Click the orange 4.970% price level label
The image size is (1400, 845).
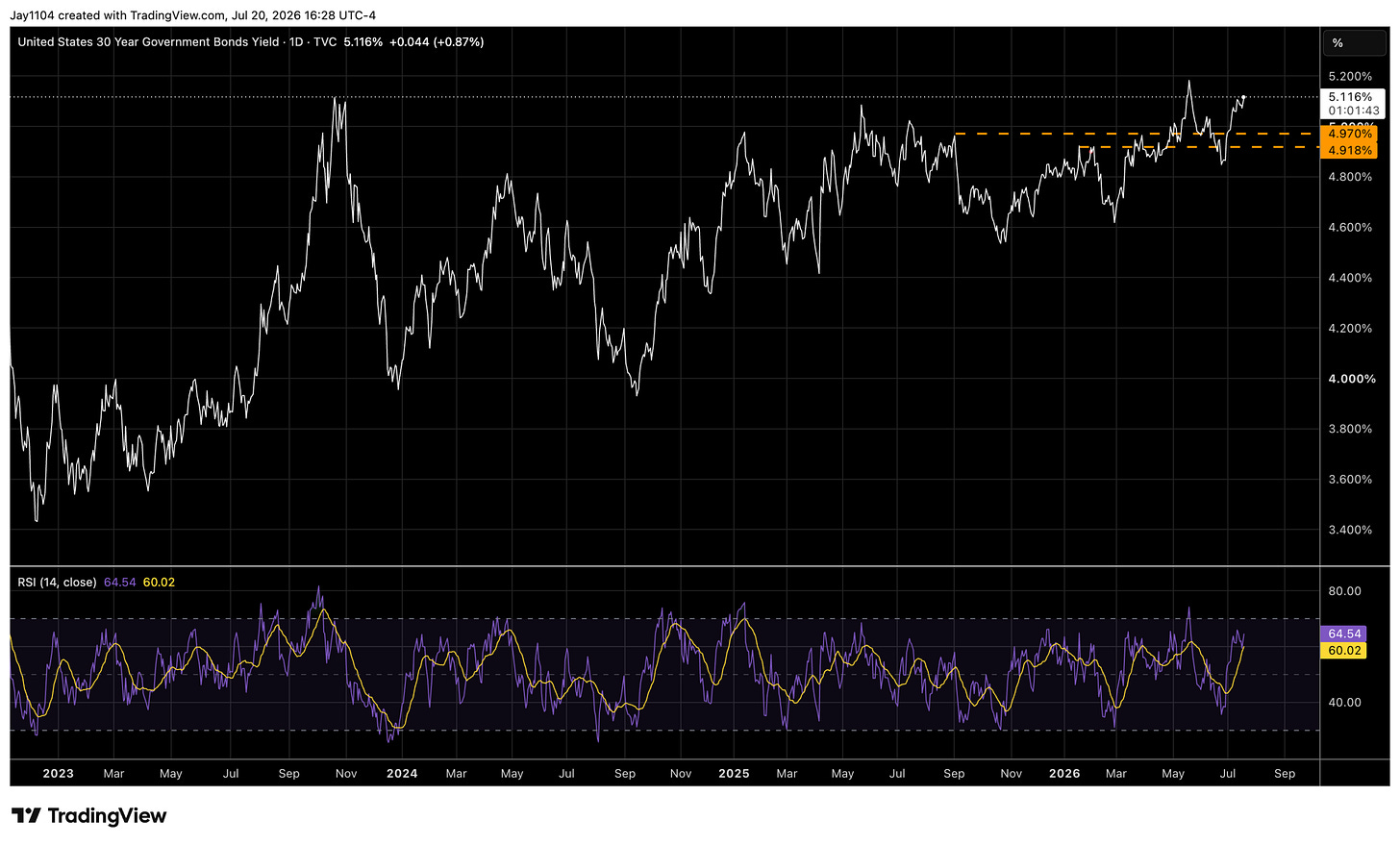(1350, 135)
